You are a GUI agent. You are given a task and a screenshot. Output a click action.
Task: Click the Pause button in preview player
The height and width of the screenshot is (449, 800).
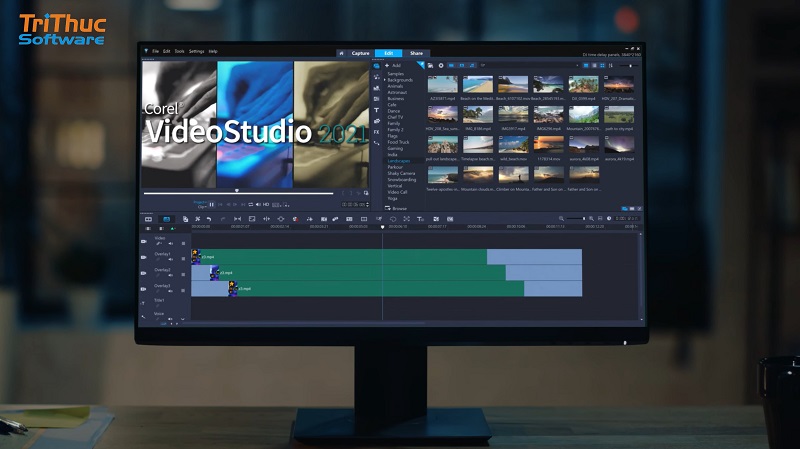[212, 204]
